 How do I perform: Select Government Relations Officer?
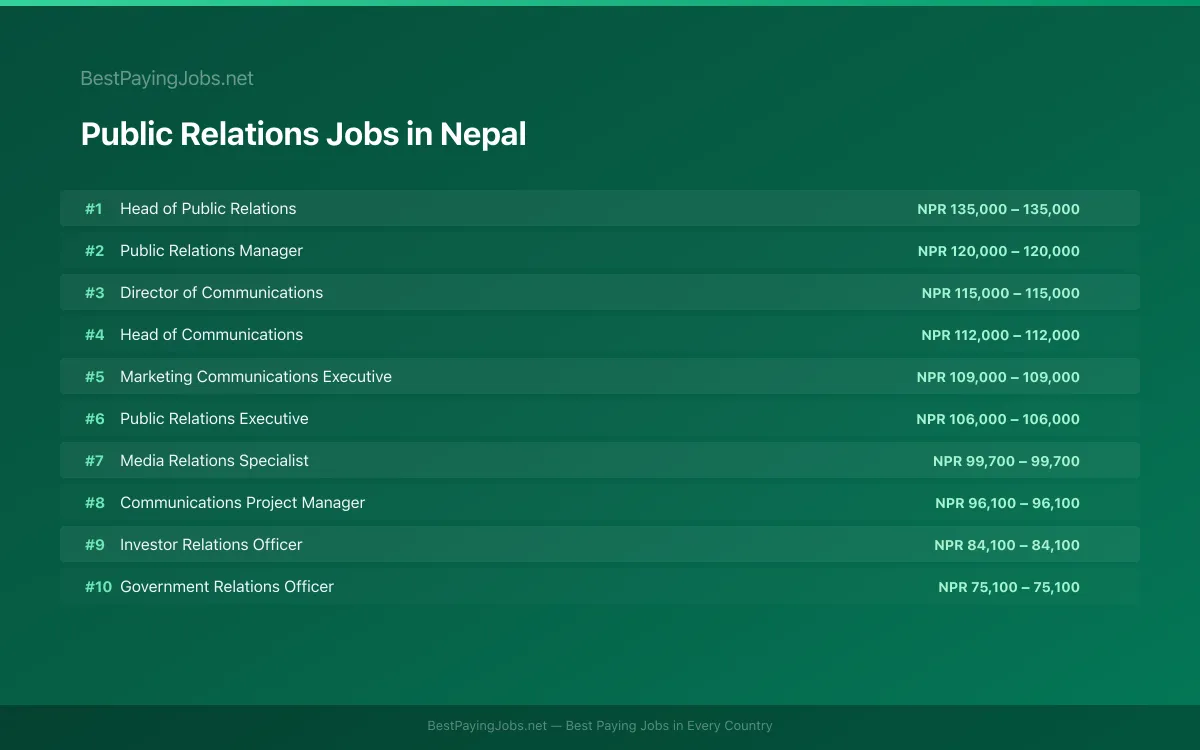[227, 587]
